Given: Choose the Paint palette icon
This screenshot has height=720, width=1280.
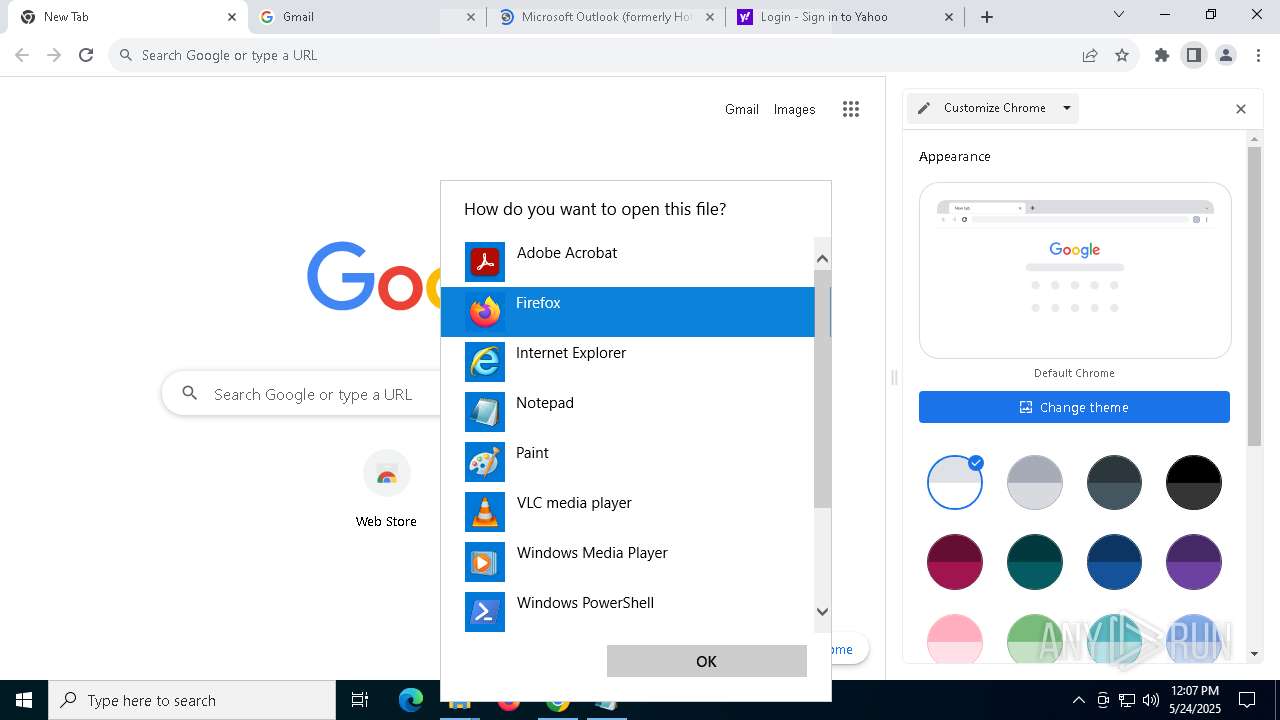Looking at the screenshot, I should tap(485, 462).
